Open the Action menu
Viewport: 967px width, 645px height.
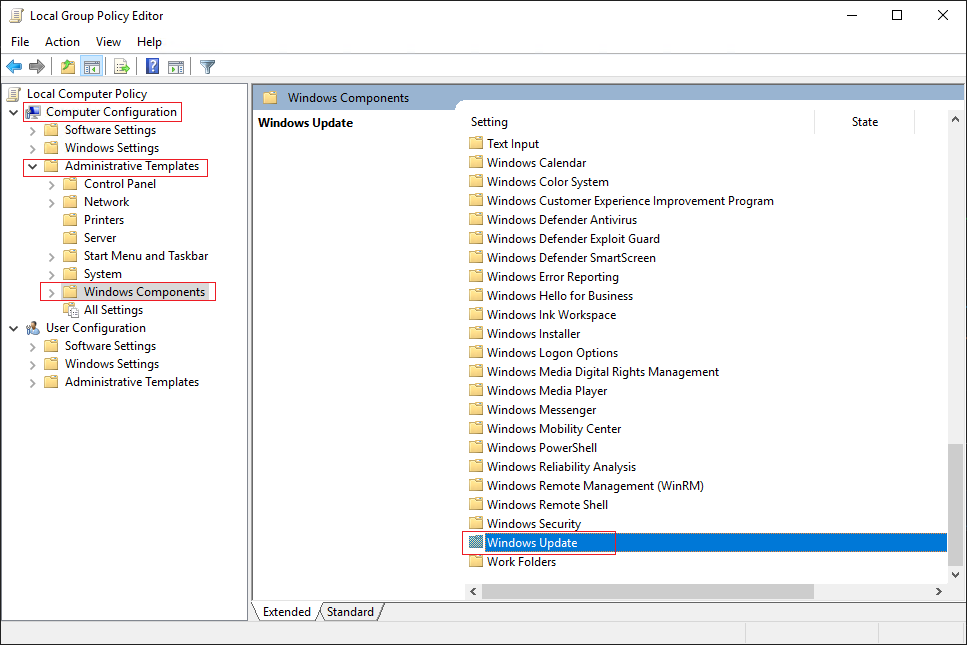point(62,42)
